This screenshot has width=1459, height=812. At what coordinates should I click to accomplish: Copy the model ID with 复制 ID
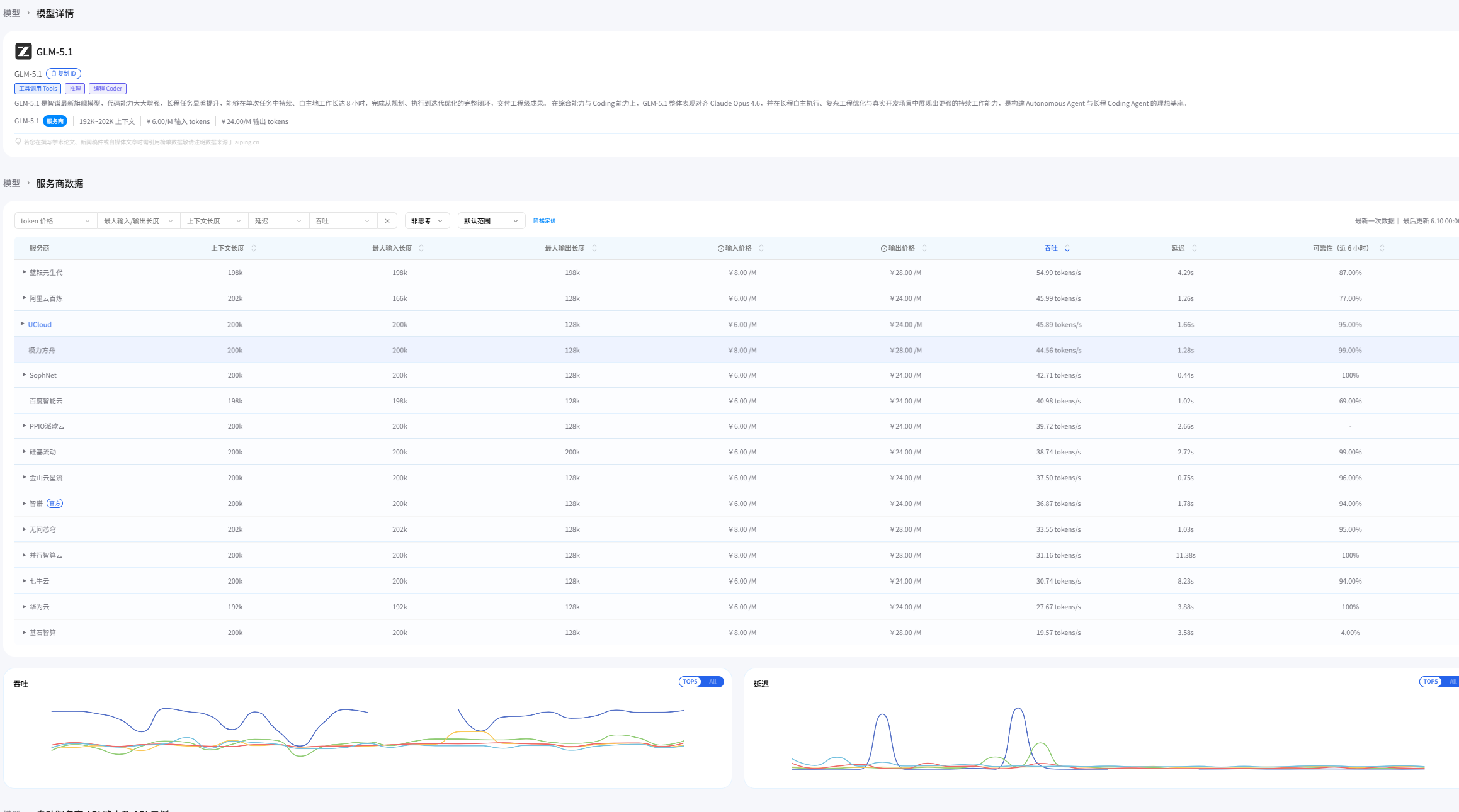tap(64, 74)
